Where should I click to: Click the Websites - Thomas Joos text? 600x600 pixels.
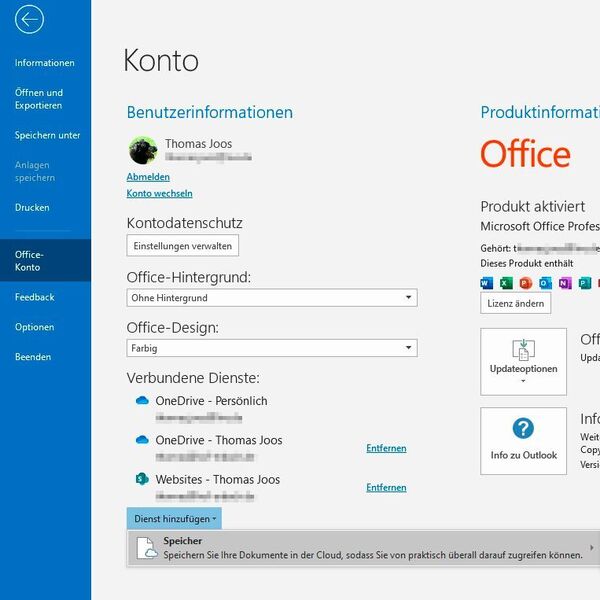[x=218, y=479]
